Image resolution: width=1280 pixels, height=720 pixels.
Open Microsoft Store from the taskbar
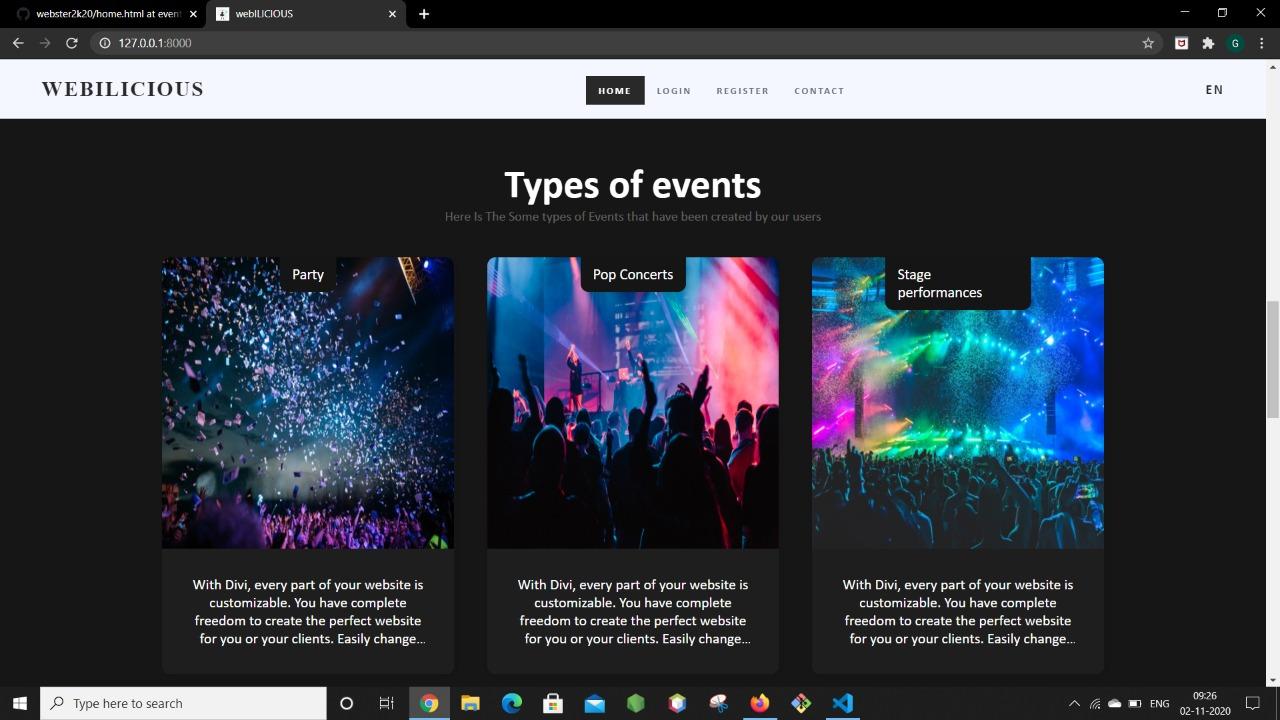[x=553, y=703]
